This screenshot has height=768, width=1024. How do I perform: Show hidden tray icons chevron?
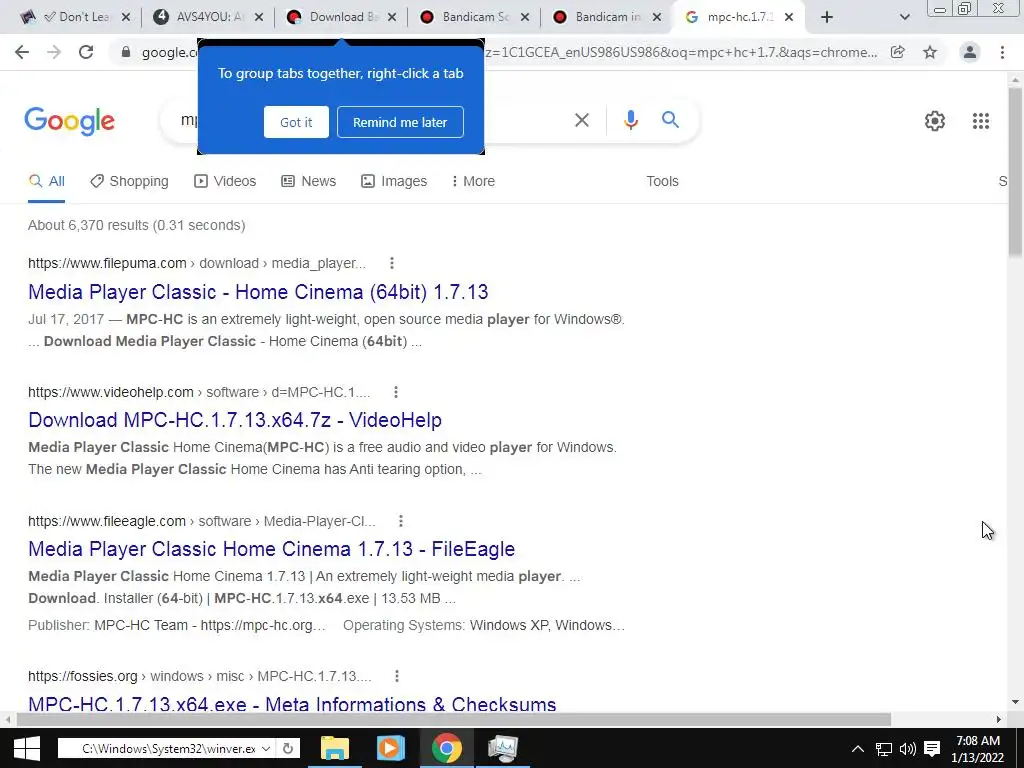[857, 749]
